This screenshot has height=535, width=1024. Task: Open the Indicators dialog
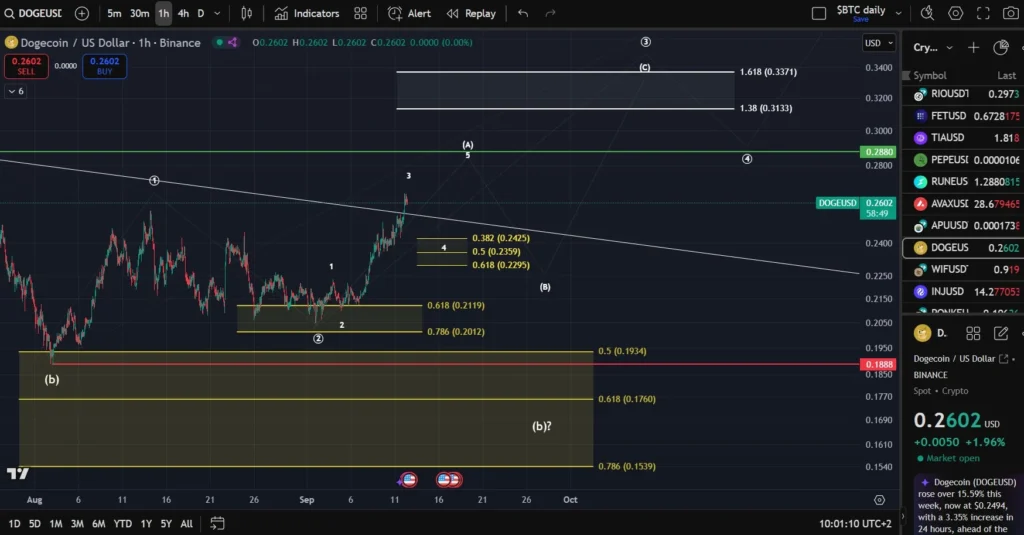click(x=306, y=13)
